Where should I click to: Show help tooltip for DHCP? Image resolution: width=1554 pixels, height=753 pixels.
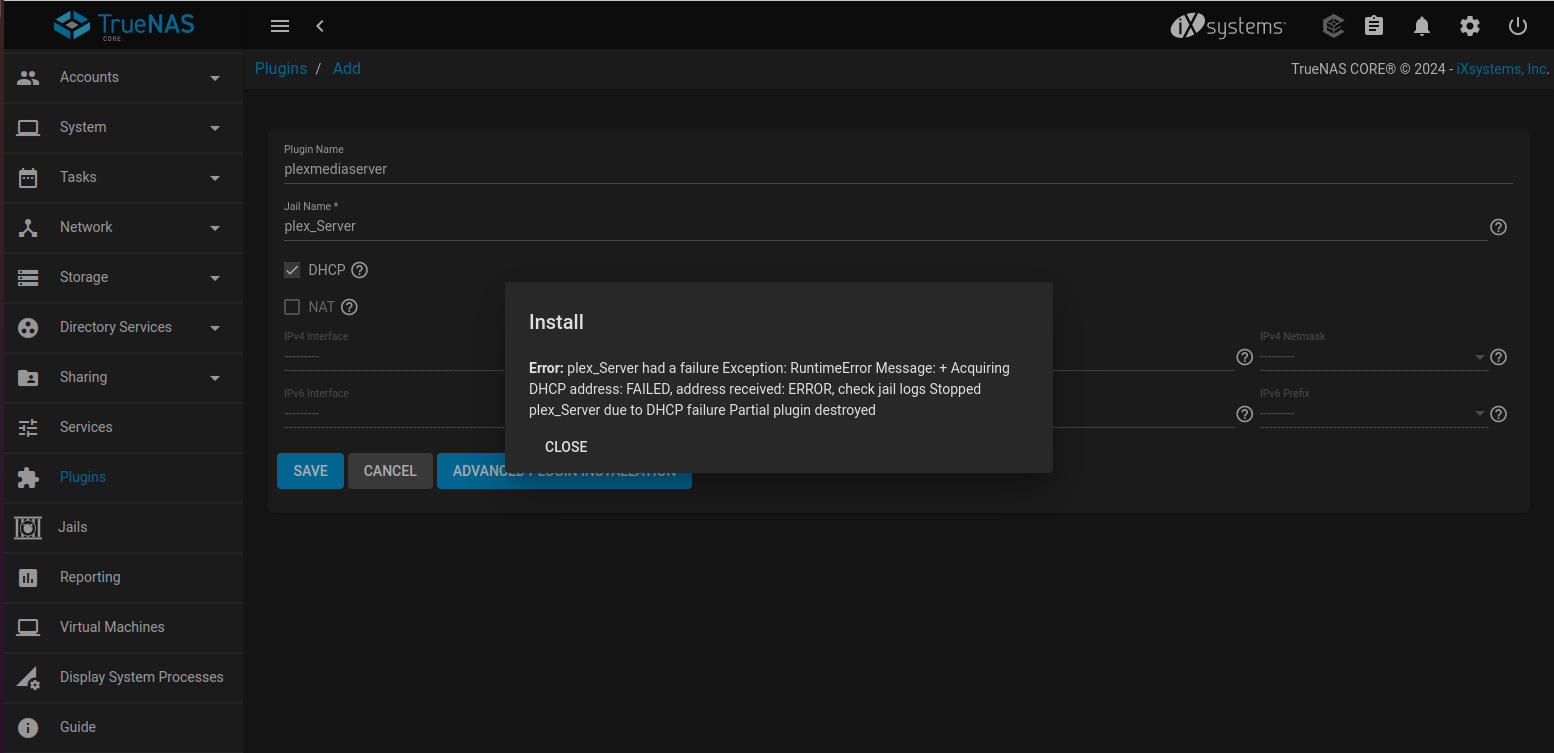pyautogui.click(x=360, y=270)
